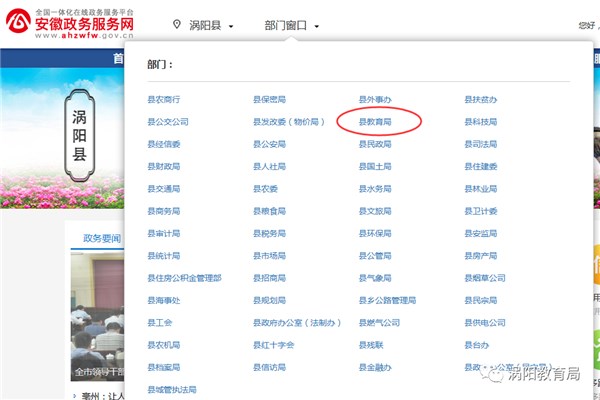
Task: Open 县住房公积金管理部 link
Action: [x=184, y=278]
